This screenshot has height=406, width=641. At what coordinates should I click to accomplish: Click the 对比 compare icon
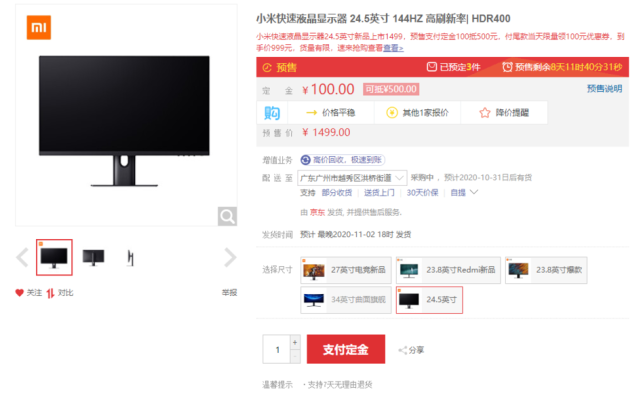50,293
